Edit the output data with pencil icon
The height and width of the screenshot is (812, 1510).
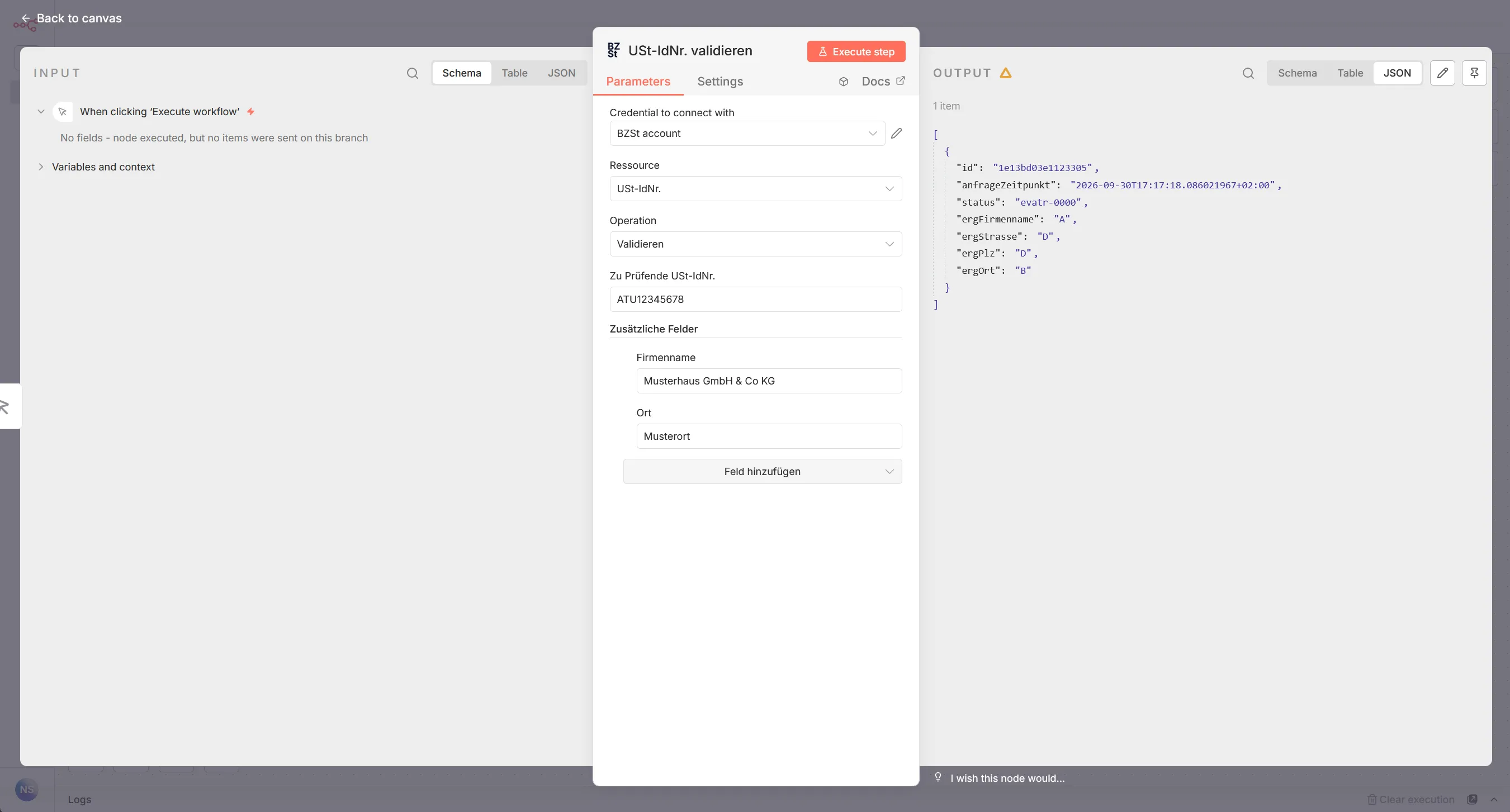click(1442, 73)
